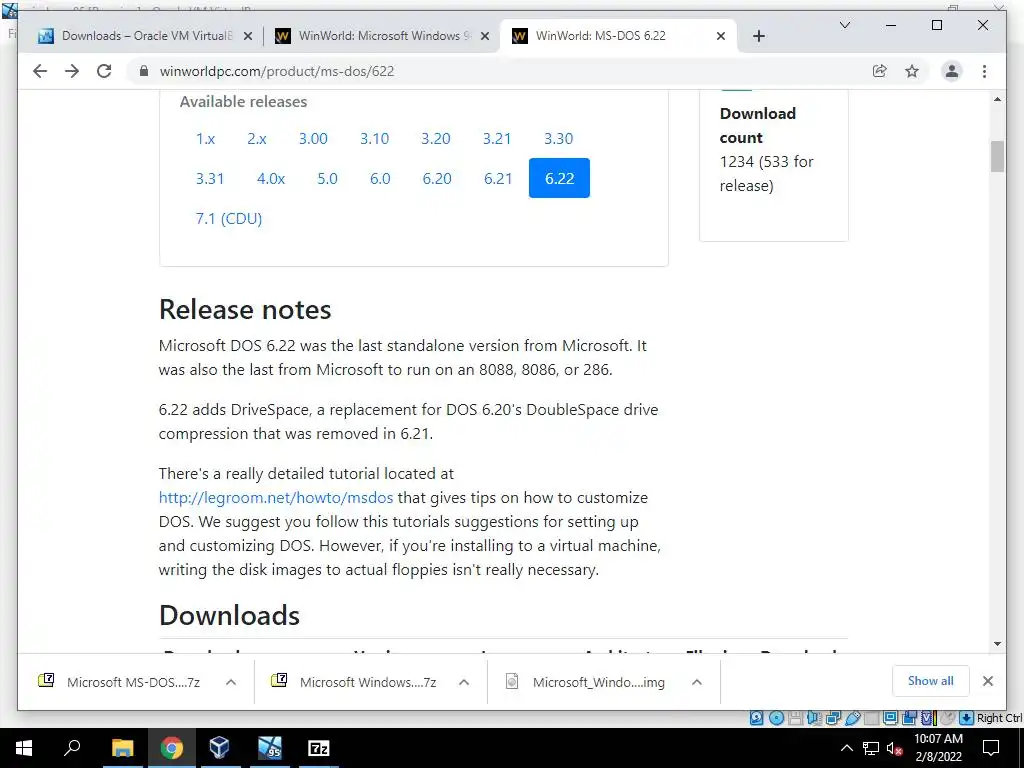Click Show all downloads
Image resolution: width=1024 pixels, height=768 pixels.
pos(931,681)
